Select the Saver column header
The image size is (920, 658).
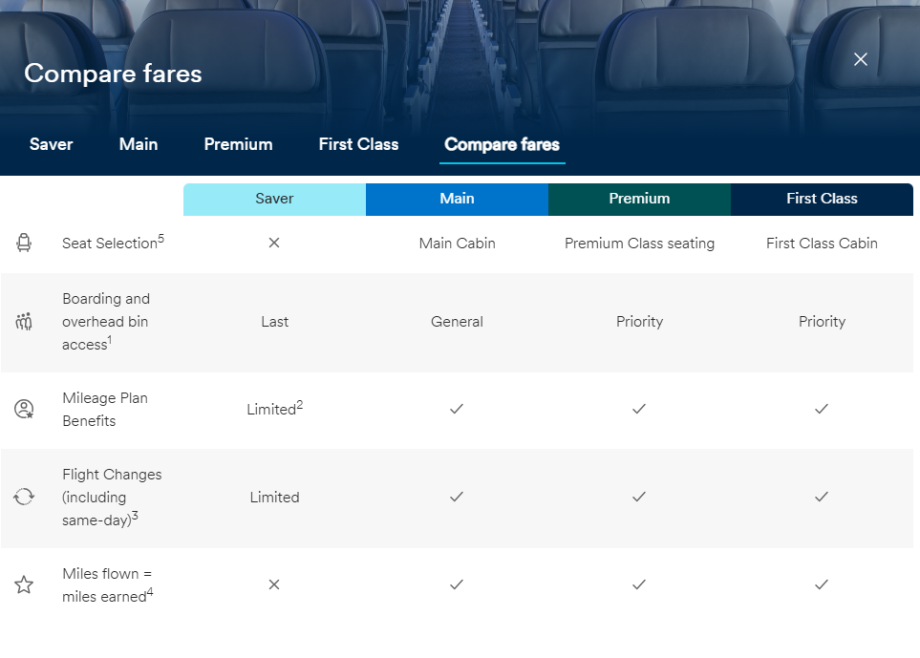(x=274, y=199)
